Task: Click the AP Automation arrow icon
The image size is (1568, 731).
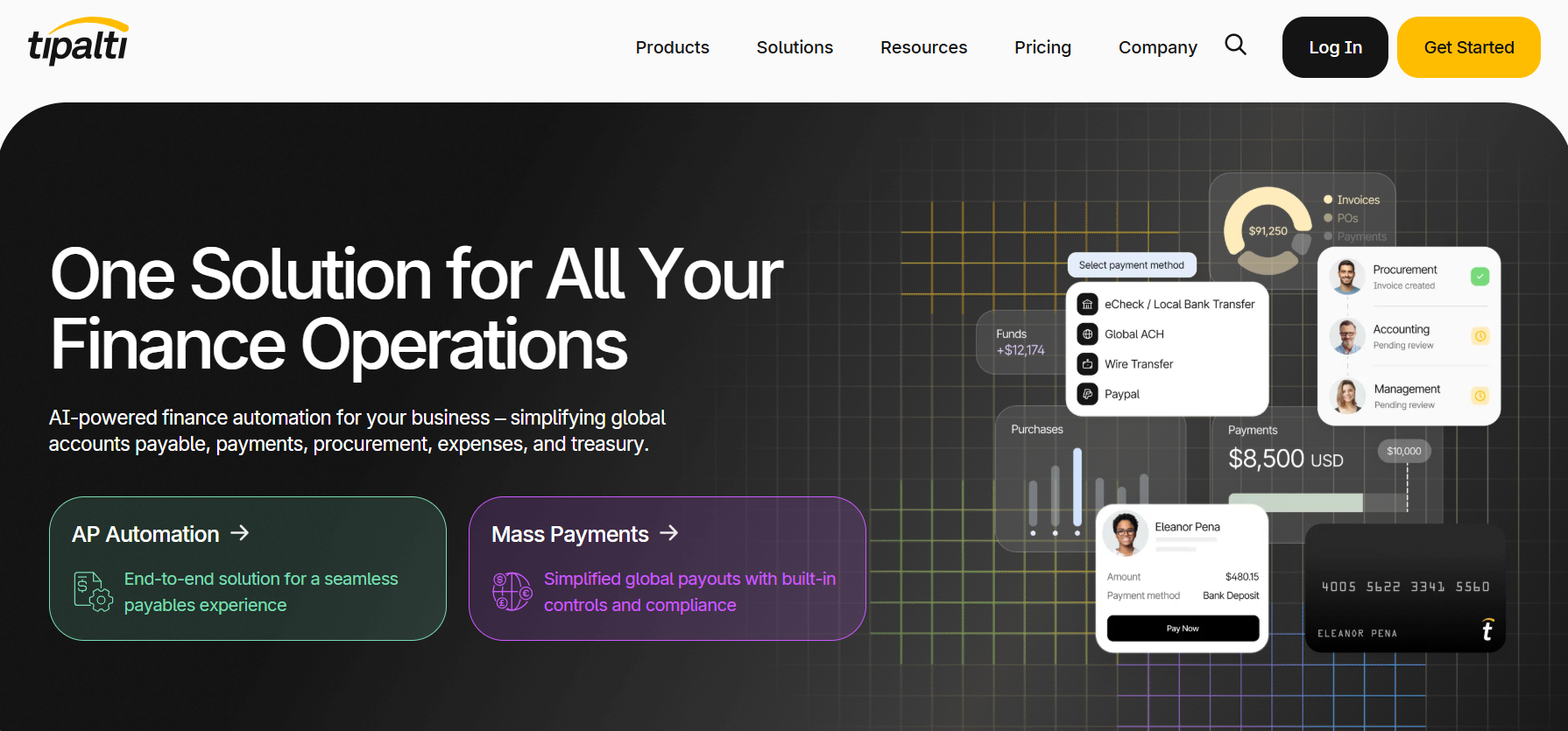Action: [x=240, y=532]
